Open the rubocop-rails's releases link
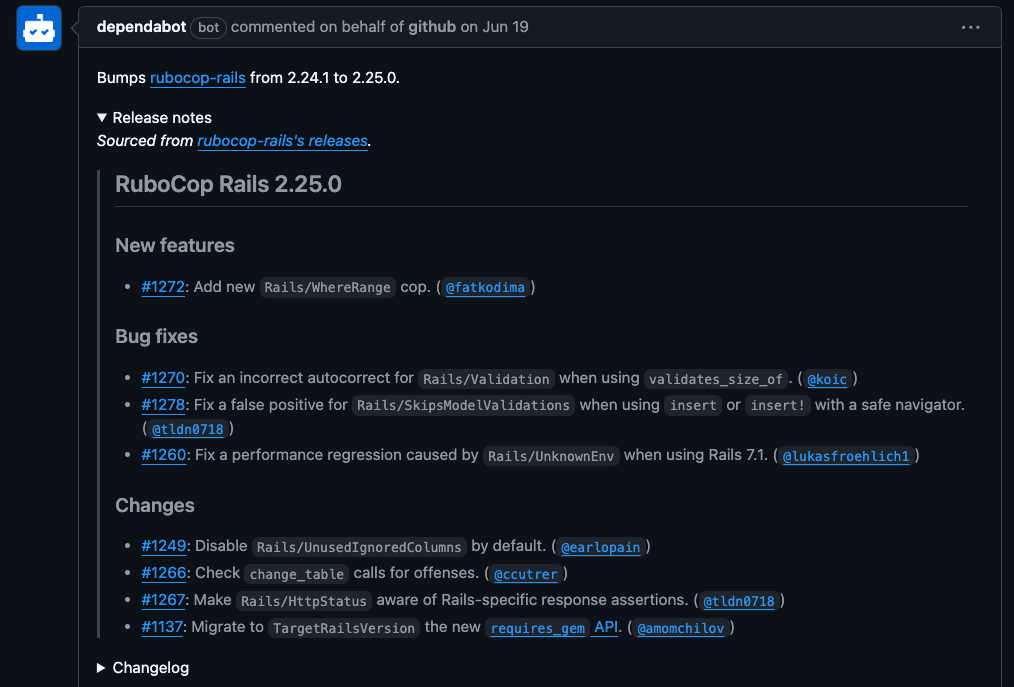1014x687 pixels. pos(283,141)
